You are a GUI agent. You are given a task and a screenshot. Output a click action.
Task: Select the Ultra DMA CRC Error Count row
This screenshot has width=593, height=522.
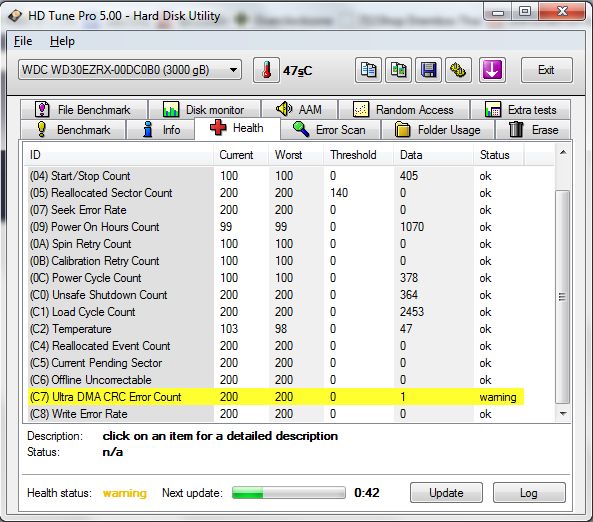click(276, 397)
